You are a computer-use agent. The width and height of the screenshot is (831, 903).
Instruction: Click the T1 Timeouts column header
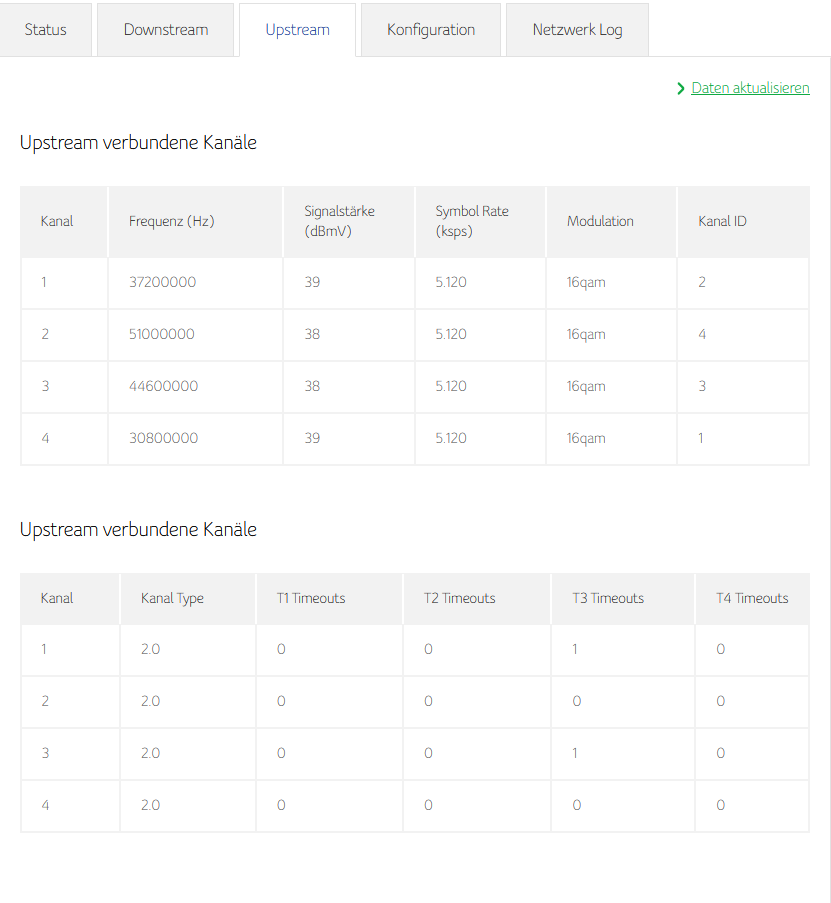(x=311, y=598)
